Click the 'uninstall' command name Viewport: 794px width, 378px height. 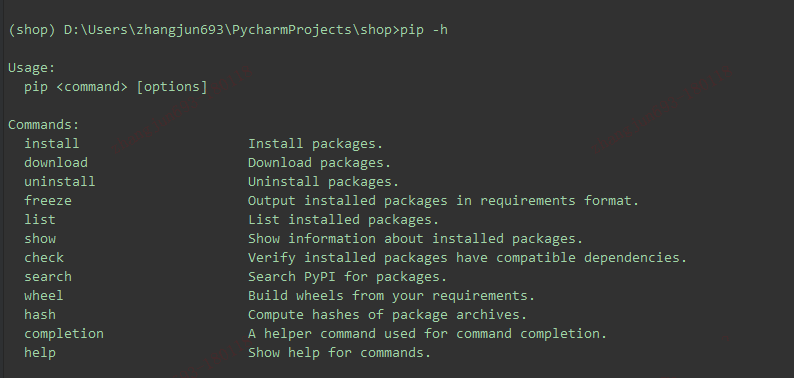tap(60, 181)
